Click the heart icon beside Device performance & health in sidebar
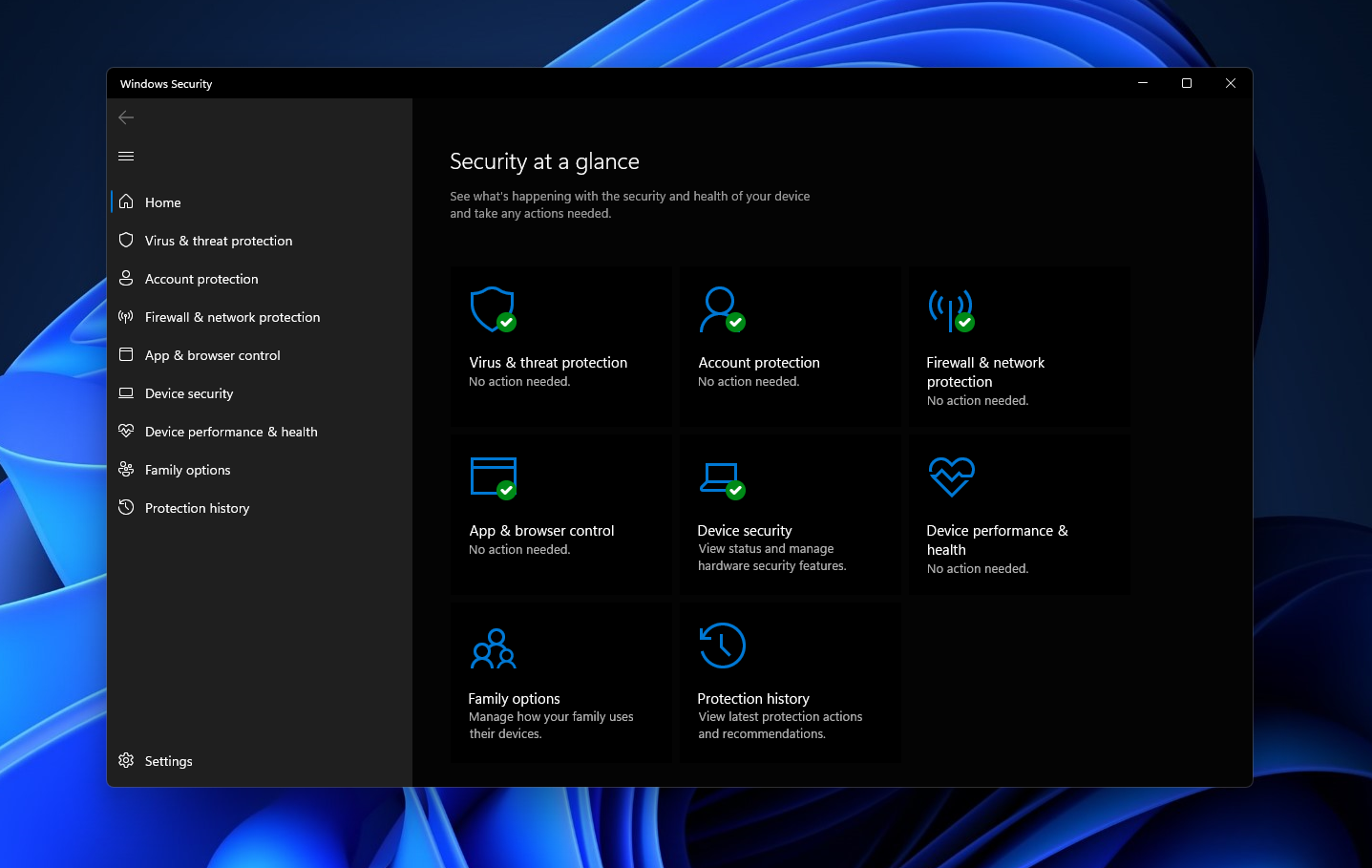 (x=126, y=431)
